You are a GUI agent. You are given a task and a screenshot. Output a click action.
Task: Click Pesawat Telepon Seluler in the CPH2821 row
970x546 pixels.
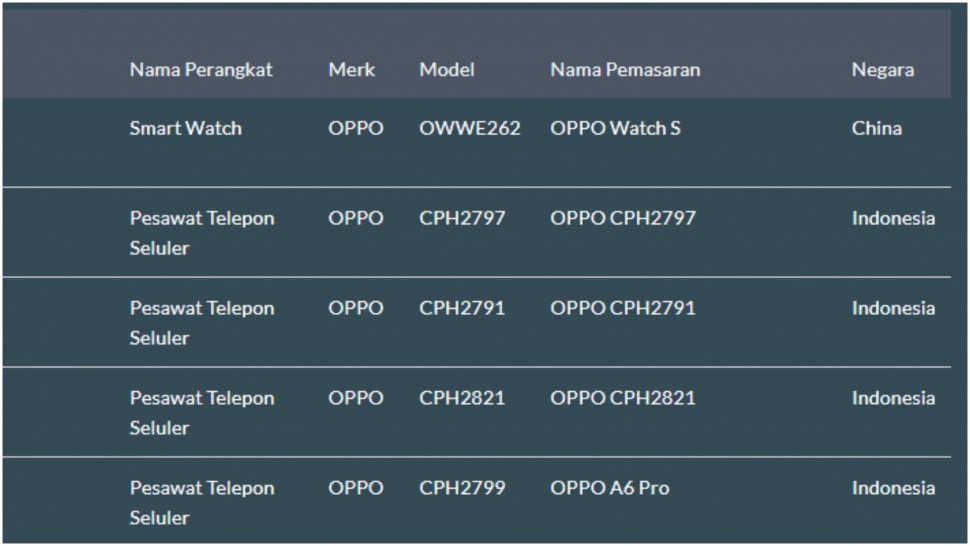(x=201, y=412)
